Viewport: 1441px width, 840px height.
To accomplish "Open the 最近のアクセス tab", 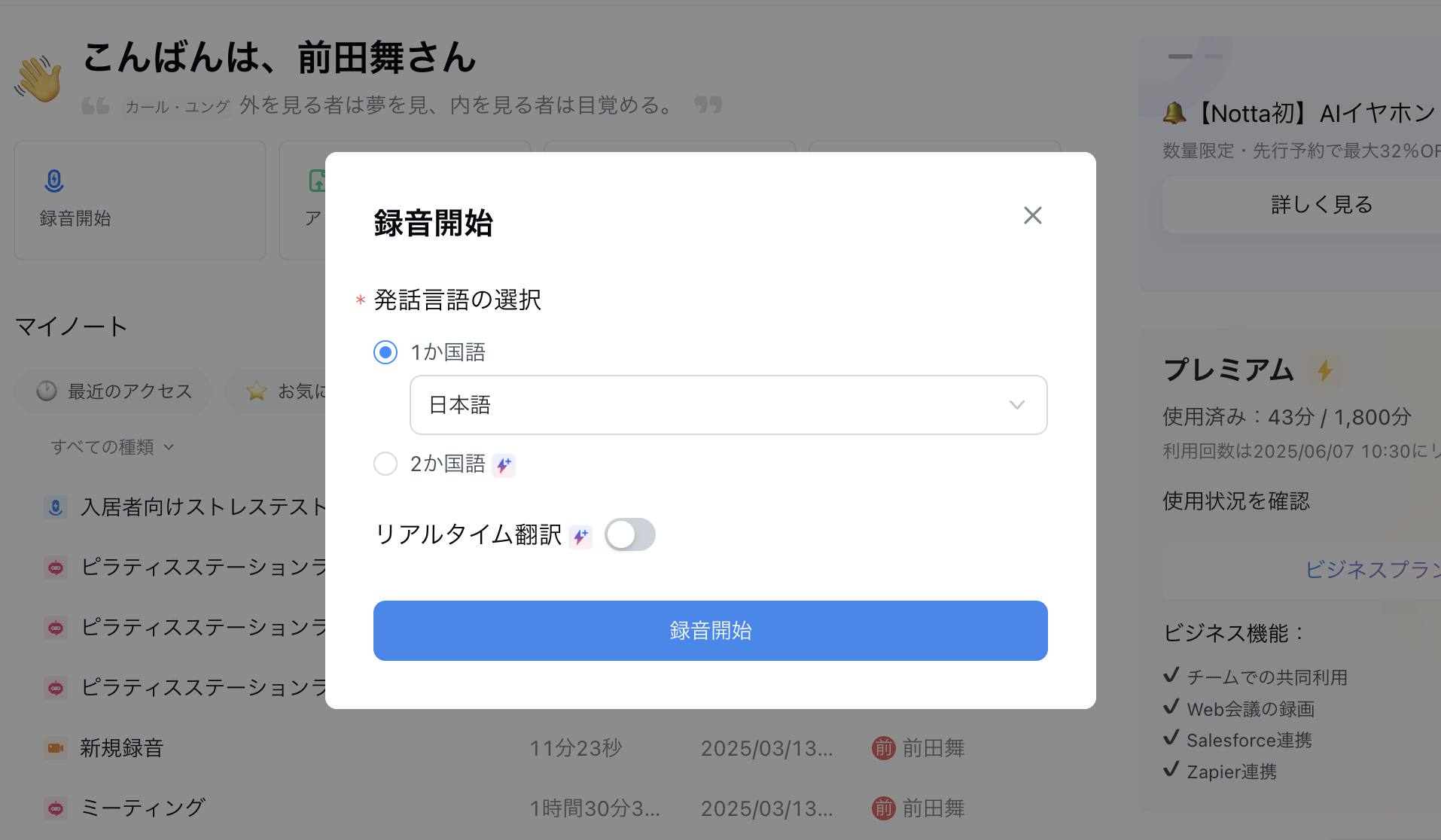I will click(114, 391).
